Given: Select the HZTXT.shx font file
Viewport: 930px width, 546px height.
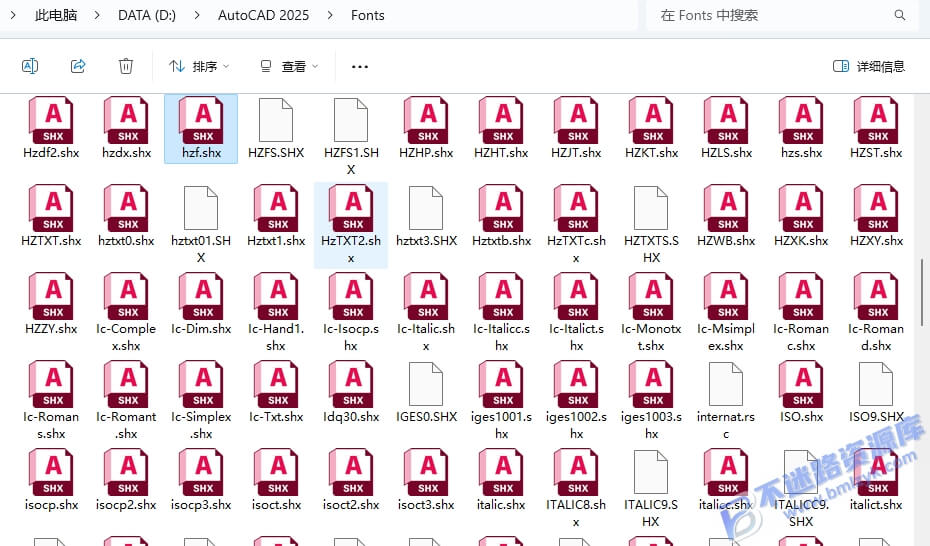Looking at the screenshot, I should tap(51, 216).
